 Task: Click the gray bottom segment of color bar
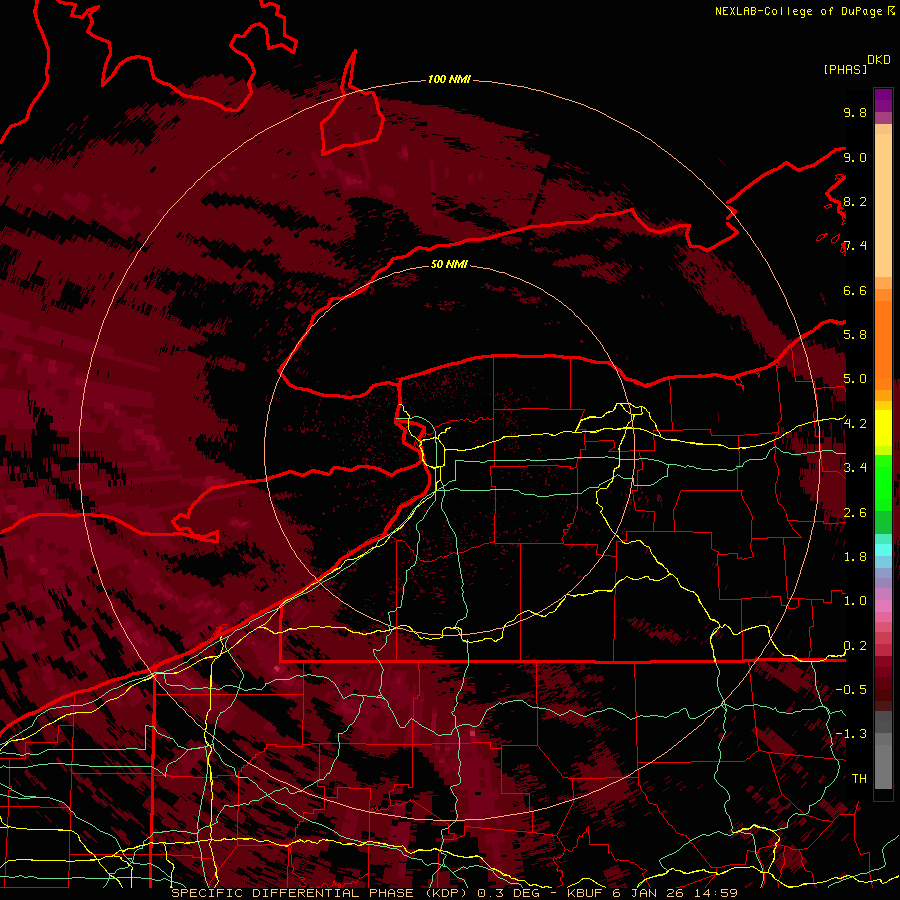click(x=883, y=749)
